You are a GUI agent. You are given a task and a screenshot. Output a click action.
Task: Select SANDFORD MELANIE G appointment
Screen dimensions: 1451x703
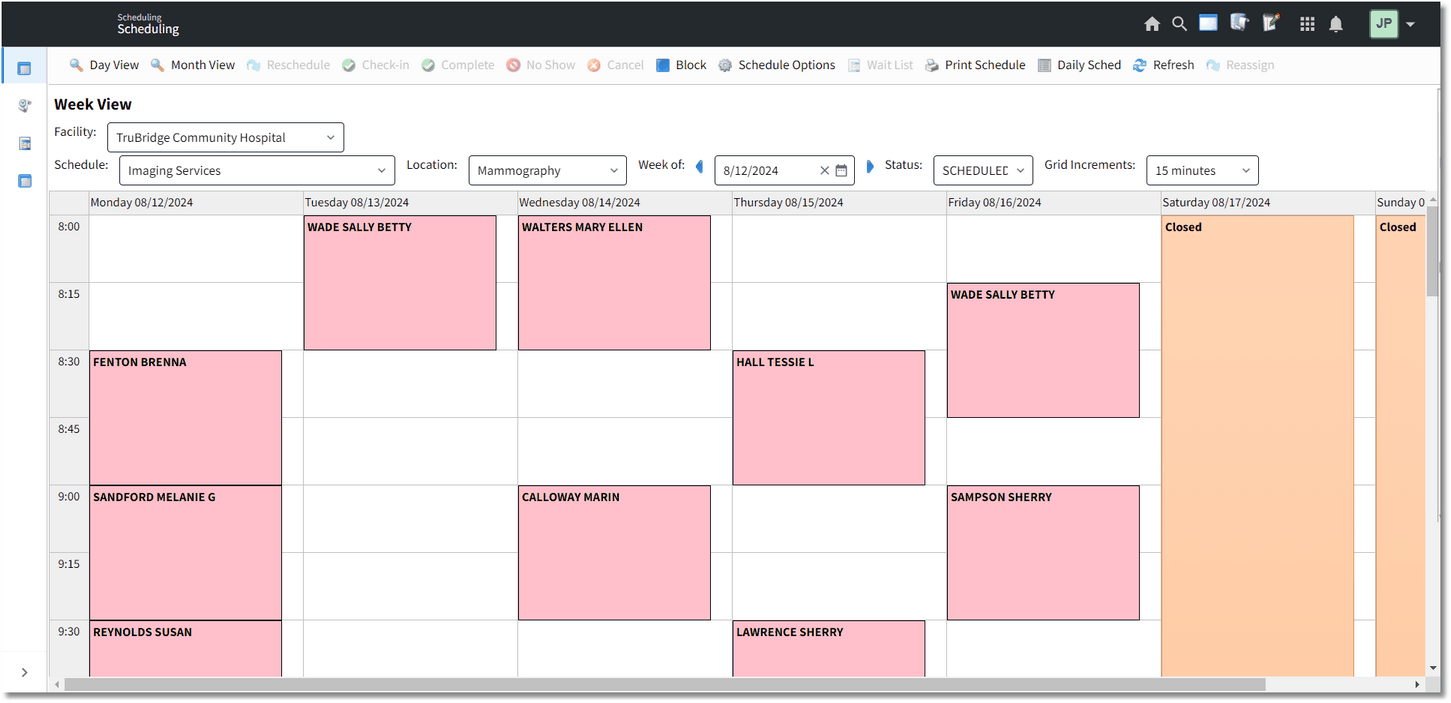(x=185, y=553)
